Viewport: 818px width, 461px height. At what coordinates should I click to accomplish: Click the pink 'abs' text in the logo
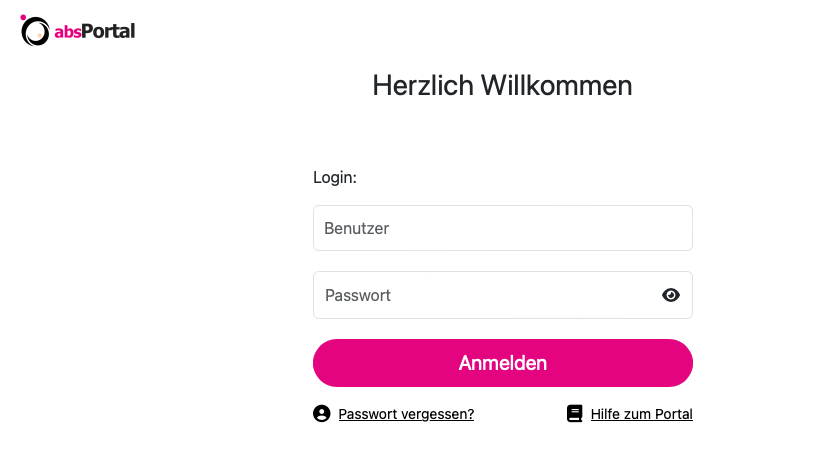(68, 32)
